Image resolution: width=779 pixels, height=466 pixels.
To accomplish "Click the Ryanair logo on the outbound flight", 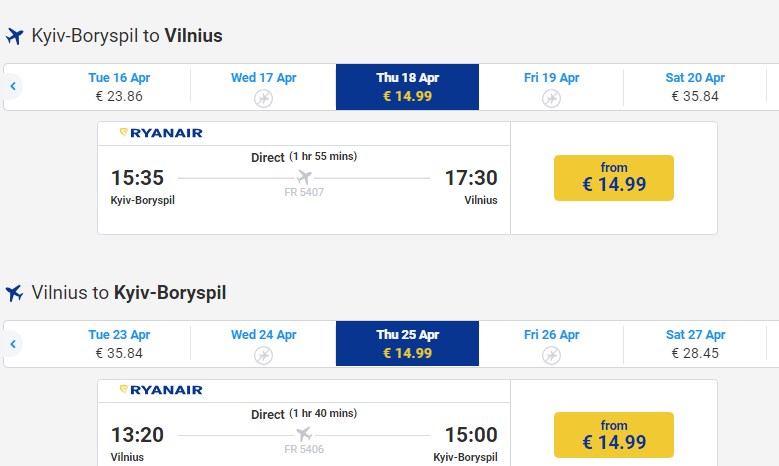I will 160,133.
